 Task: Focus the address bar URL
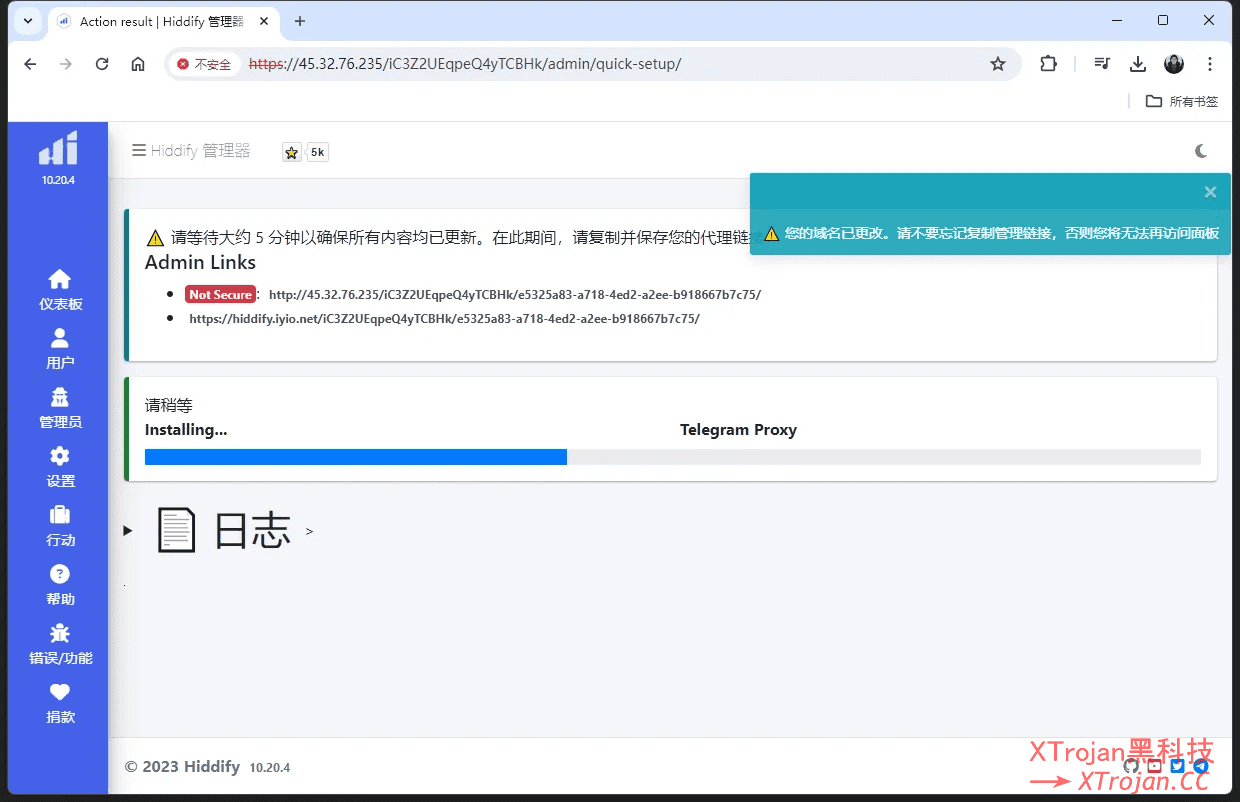coord(465,64)
